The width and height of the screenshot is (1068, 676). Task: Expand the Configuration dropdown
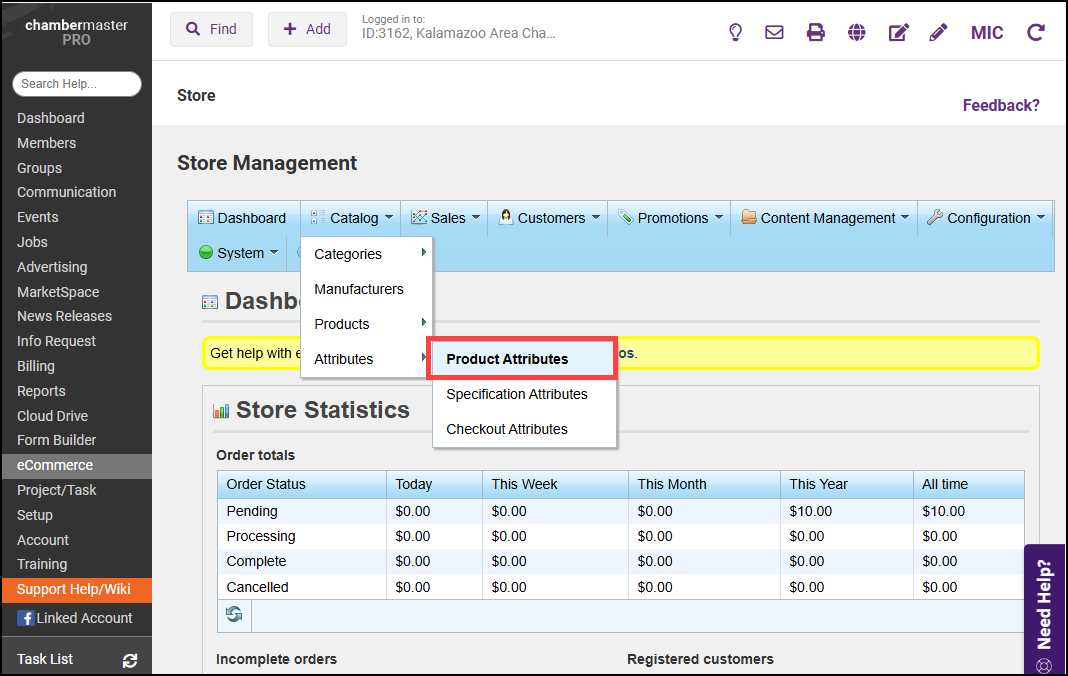[986, 218]
